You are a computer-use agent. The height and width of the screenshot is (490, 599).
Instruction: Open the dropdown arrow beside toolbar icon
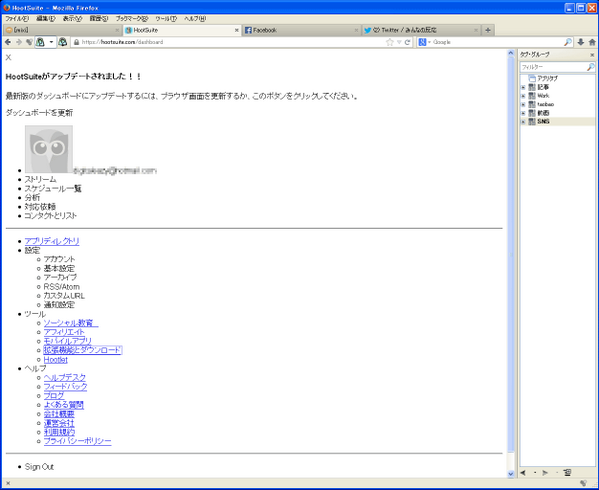(x=51, y=42)
